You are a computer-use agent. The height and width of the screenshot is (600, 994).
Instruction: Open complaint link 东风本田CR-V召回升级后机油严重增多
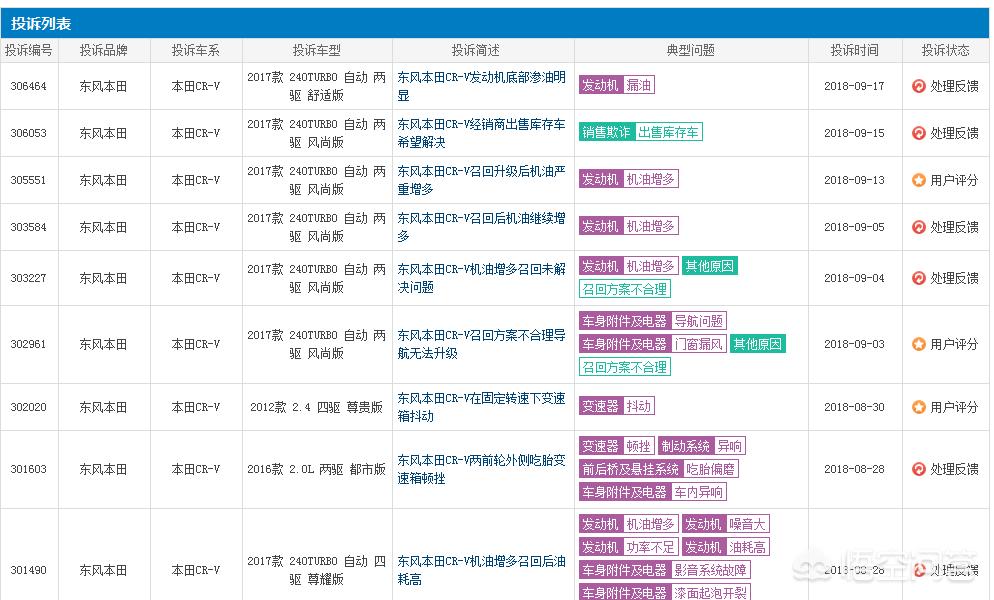click(x=481, y=180)
